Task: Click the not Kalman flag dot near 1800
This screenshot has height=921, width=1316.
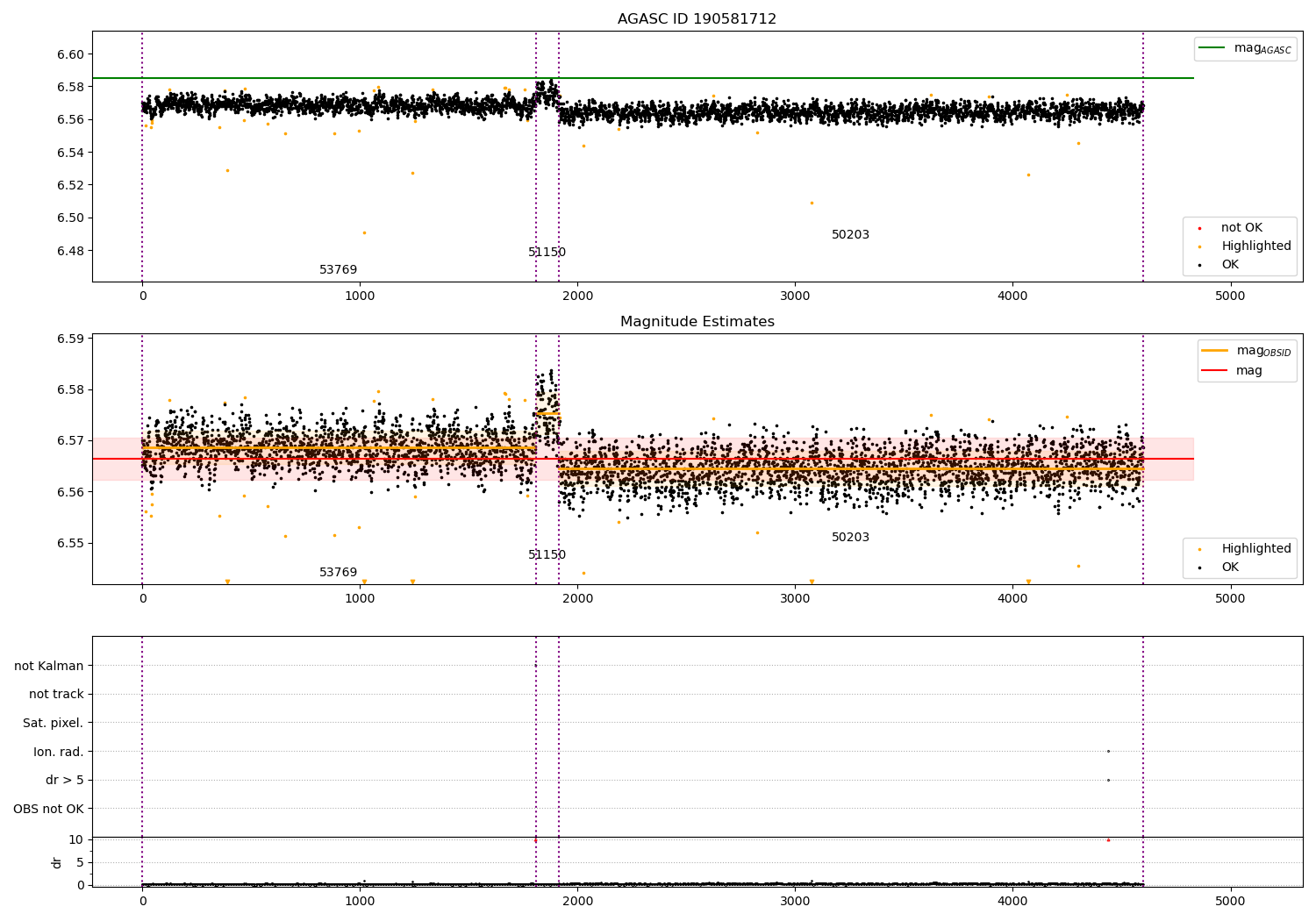Action: (x=535, y=666)
